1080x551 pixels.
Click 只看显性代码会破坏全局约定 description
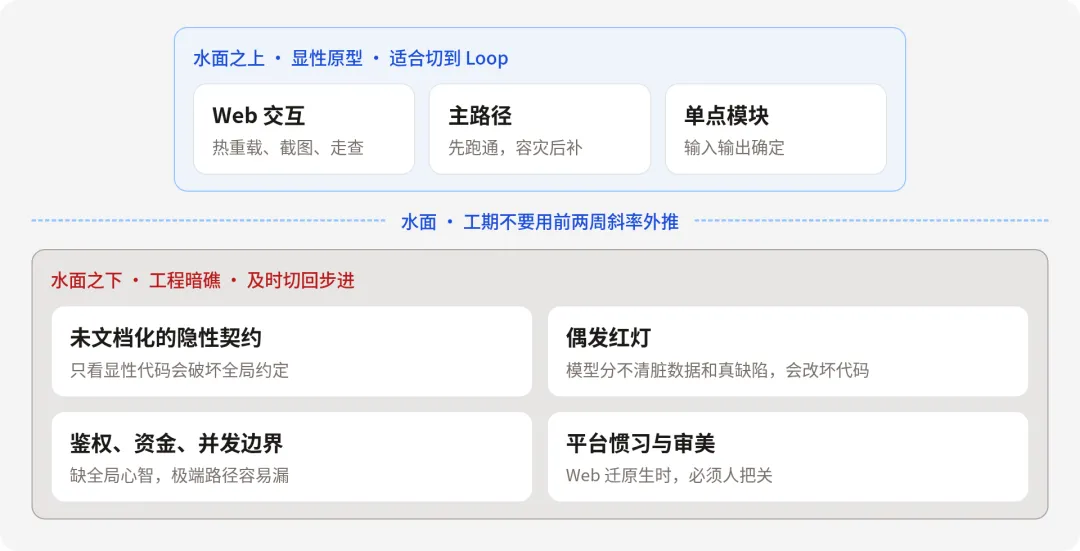179,370
